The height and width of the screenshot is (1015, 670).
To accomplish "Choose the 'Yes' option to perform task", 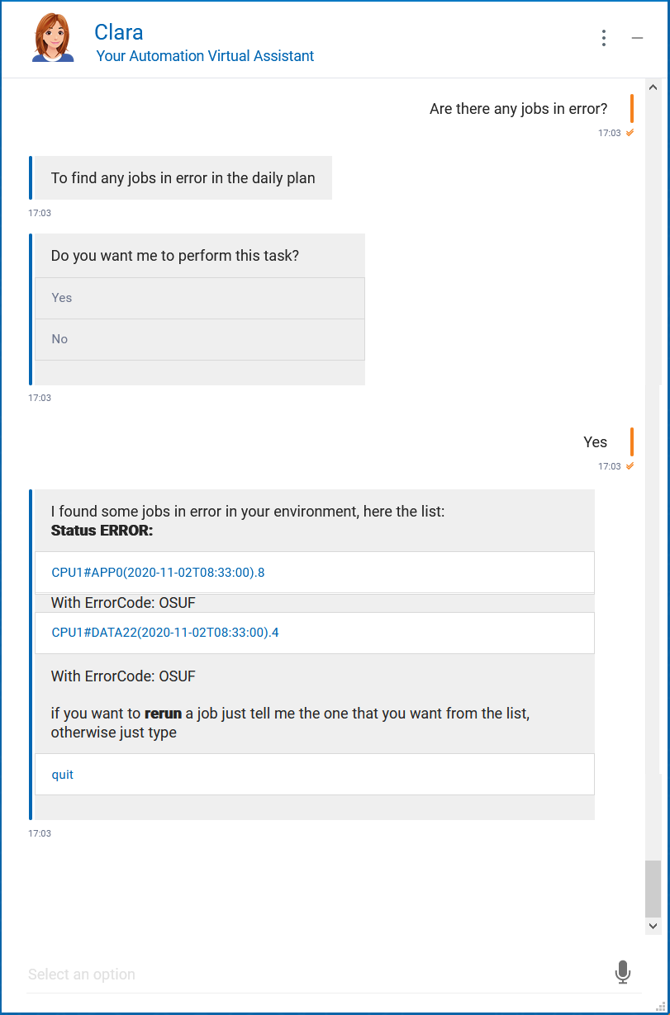I will (x=200, y=298).
